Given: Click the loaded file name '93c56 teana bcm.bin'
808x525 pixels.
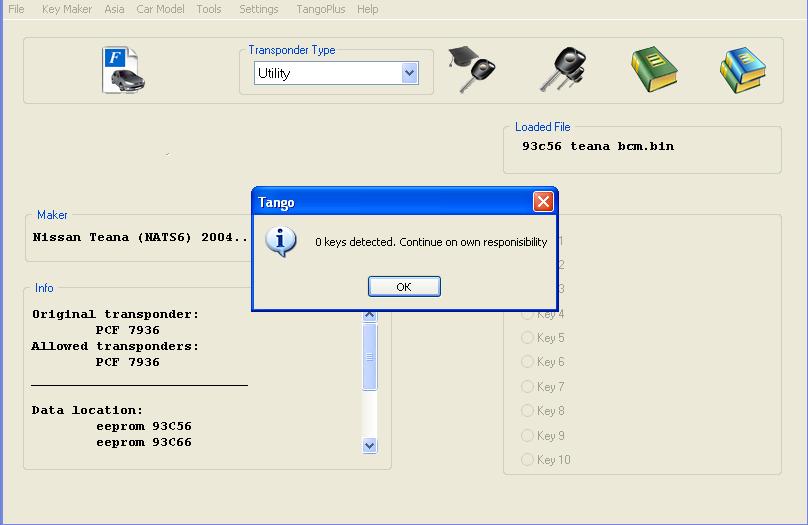Looking at the screenshot, I should tap(598, 146).
